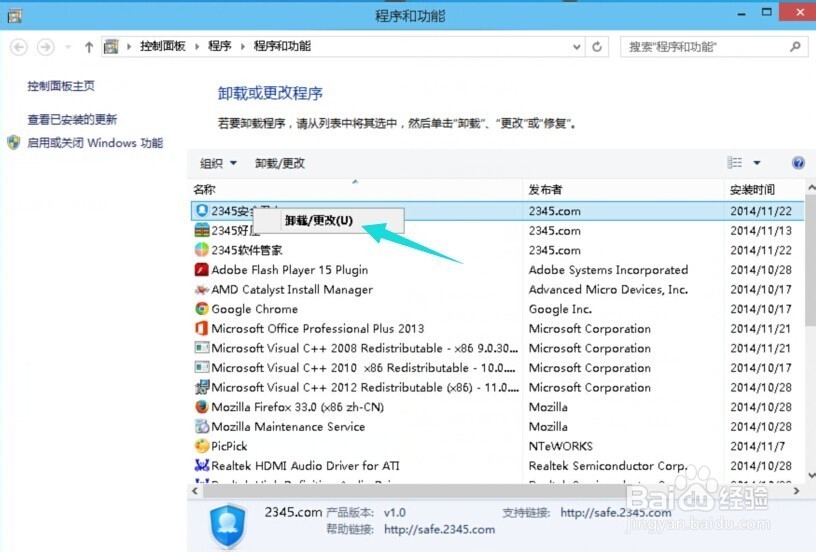Screen dimensions: 816x552
Task: Click Google Inc. publisher cell
Action: click(x=560, y=309)
